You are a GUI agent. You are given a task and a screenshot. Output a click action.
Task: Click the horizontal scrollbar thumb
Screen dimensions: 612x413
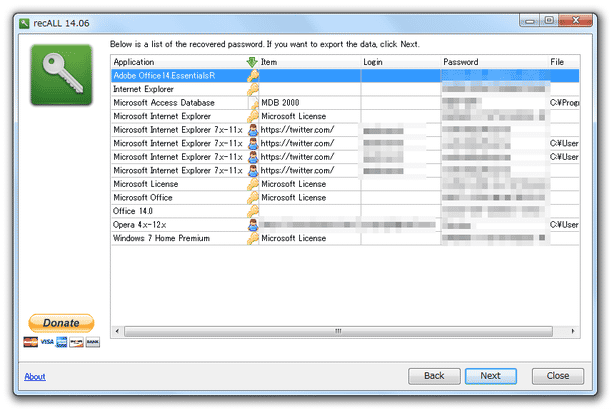click(x=338, y=331)
